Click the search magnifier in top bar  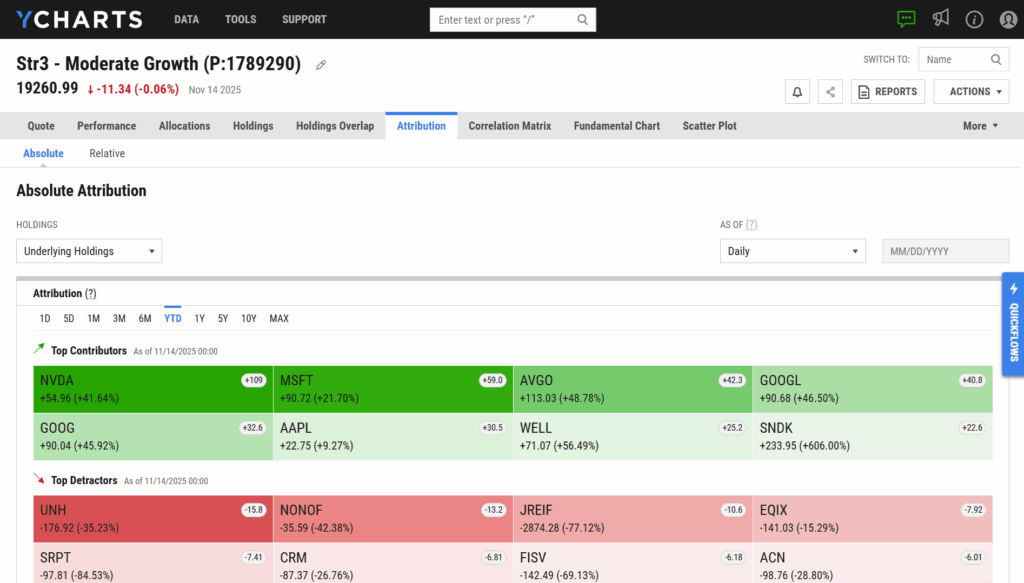583,20
